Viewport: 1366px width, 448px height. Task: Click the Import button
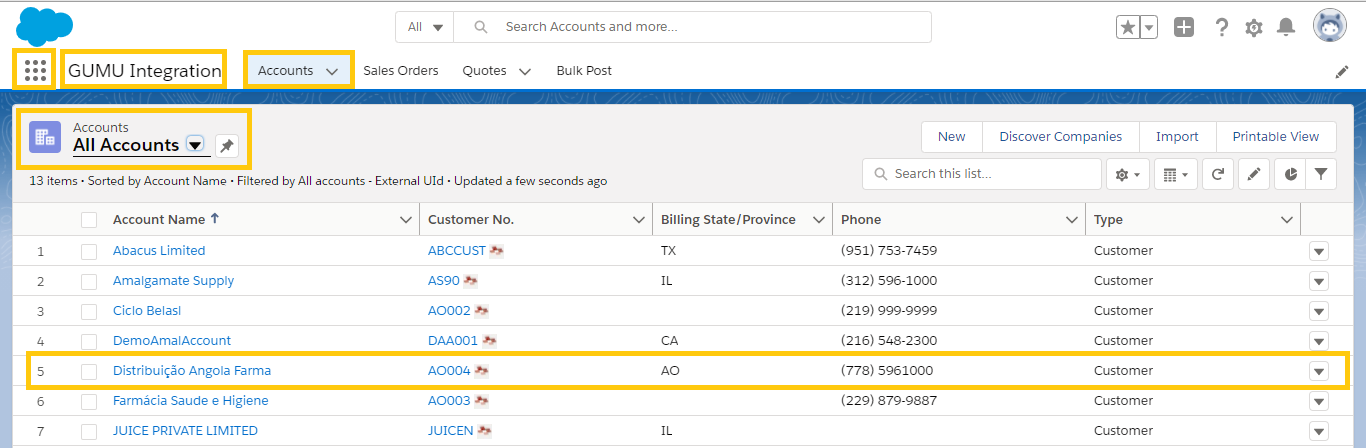coord(1177,137)
